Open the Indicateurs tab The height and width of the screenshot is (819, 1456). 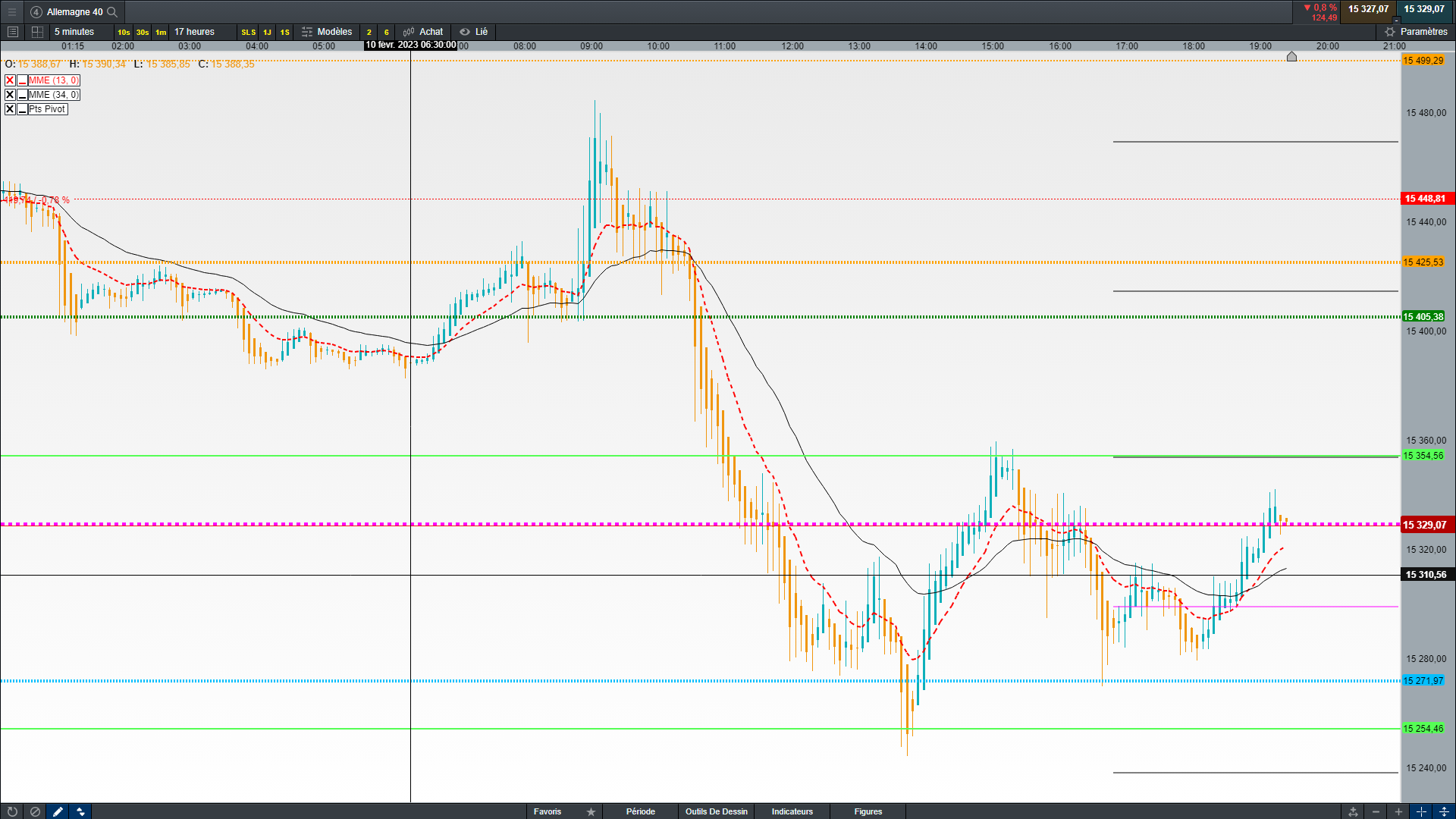792,811
